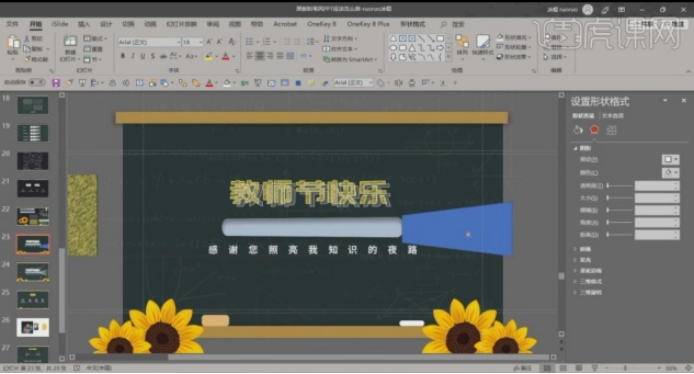Switch to the Shape Format ribbon tab
This screenshot has width=694, height=374.
tap(413, 24)
